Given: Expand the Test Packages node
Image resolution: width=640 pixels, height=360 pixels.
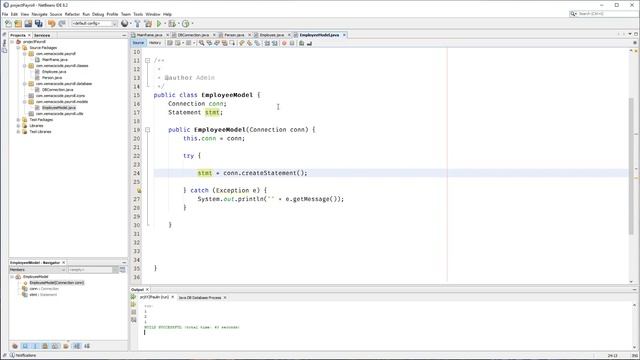Looking at the screenshot, I should point(18,120).
